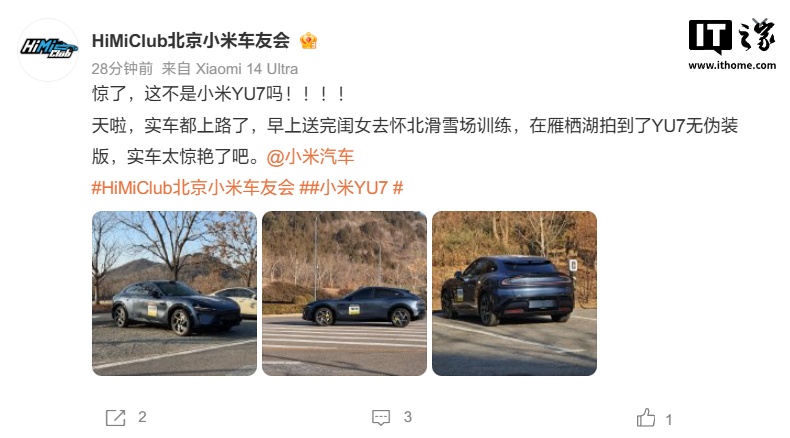790x438 pixels.
Task: Click the repost count number 2
Action: click(x=142, y=417)
